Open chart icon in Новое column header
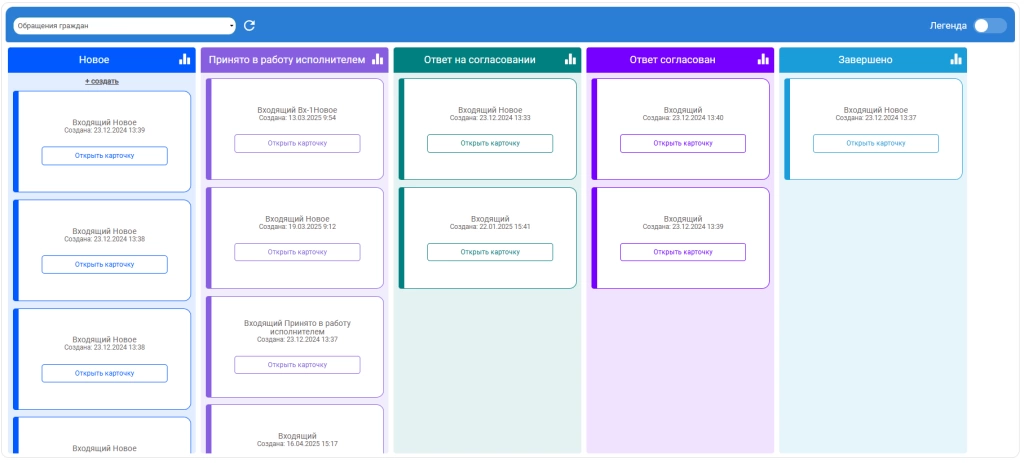1024x463 pixels. click(184, 60)
